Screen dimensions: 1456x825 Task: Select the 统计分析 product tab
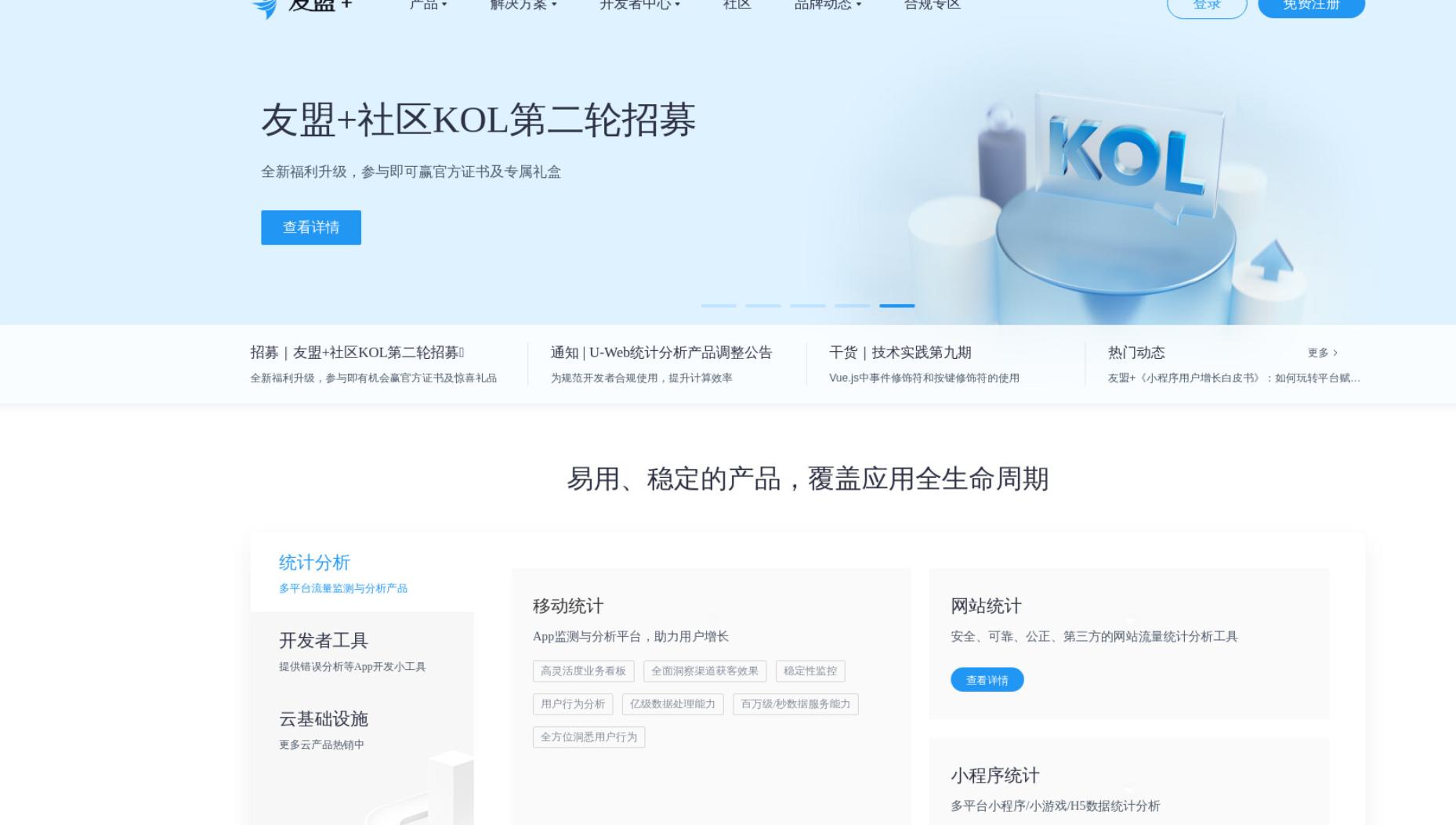click(362, 573)
